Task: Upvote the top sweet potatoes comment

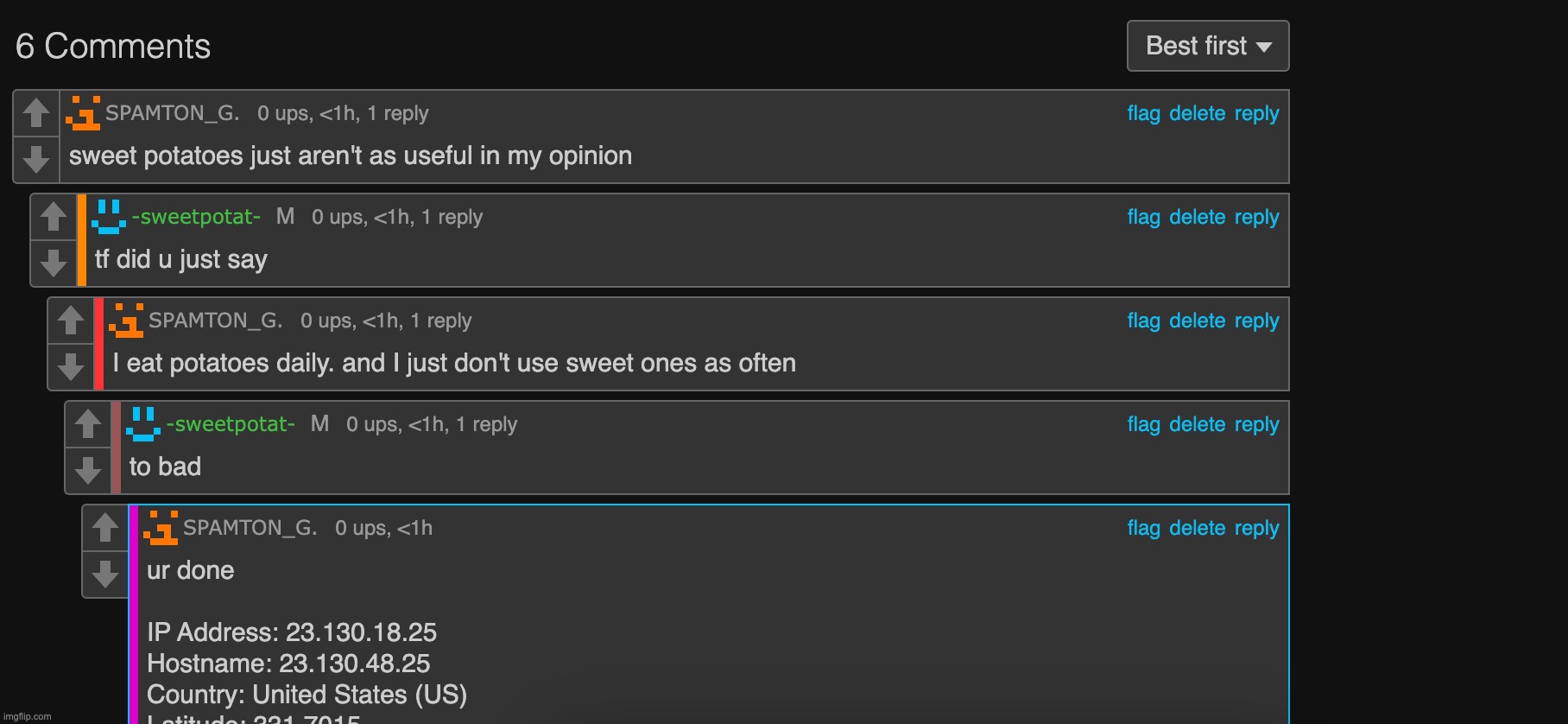Action: coord(35,112)
